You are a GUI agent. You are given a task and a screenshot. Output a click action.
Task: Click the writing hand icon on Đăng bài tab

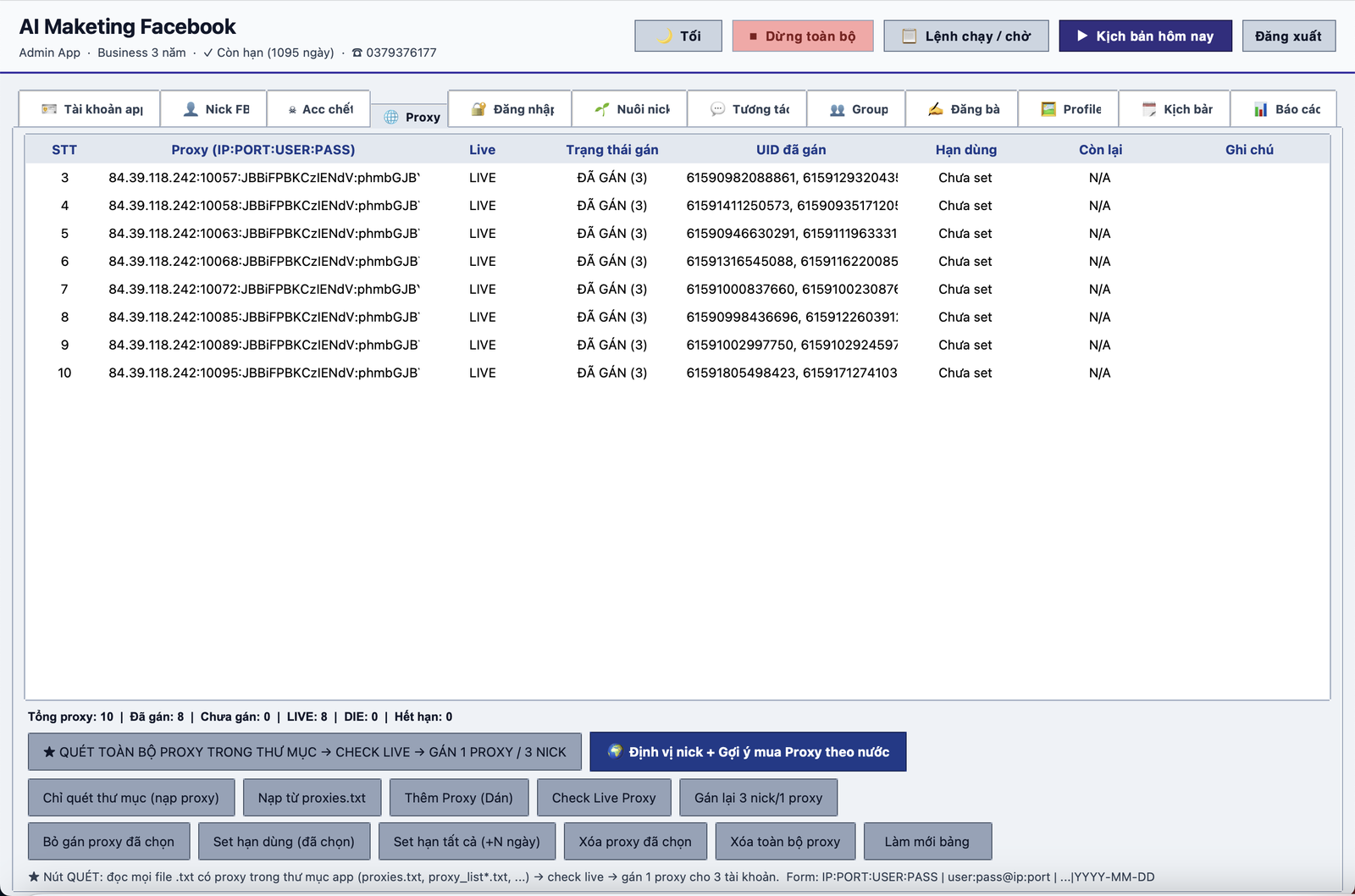936,109
